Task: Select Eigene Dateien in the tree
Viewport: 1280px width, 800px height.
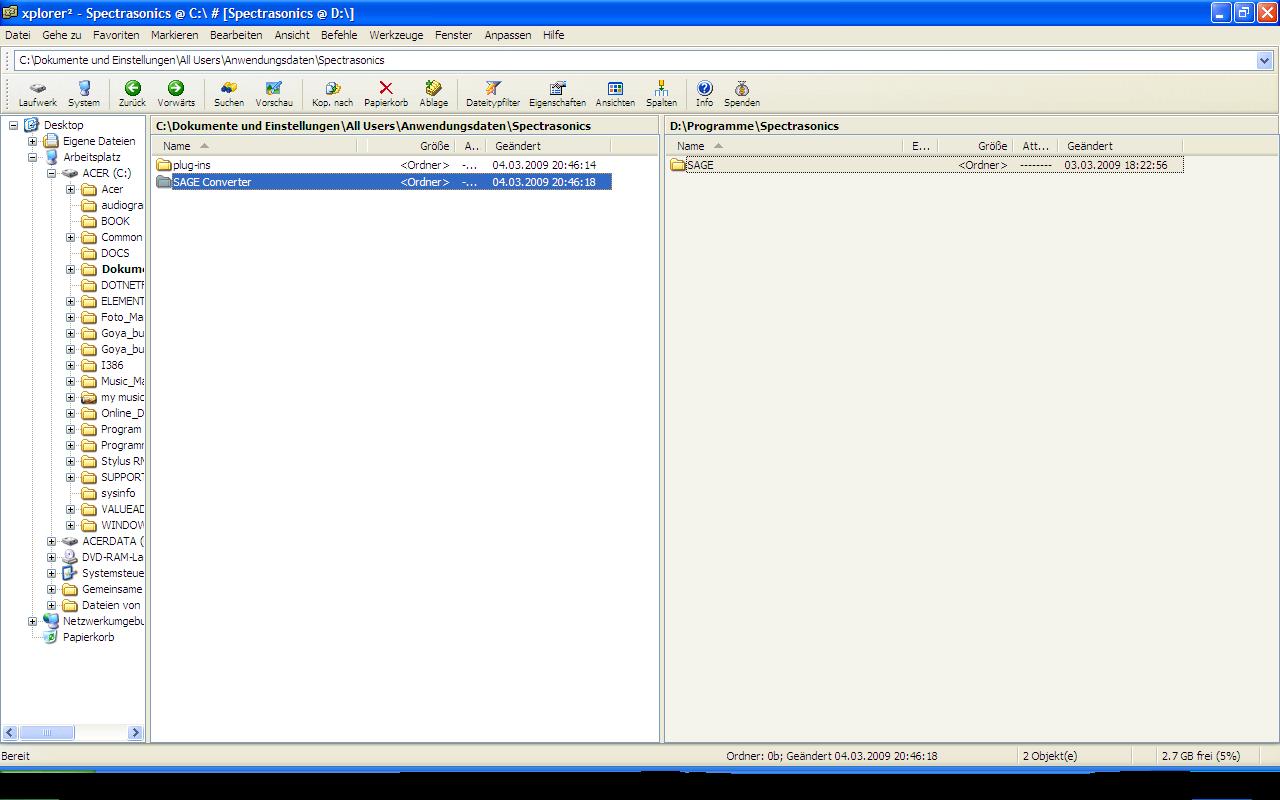Action: click(x=99, y=141)
